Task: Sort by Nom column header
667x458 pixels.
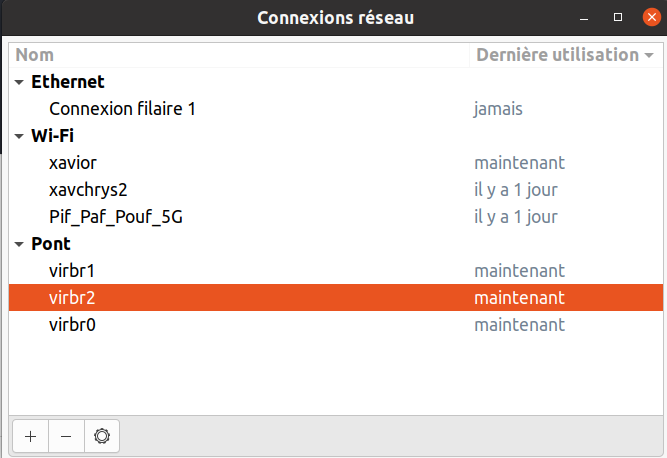Action: pyautogui.click(x=239, y=55)
